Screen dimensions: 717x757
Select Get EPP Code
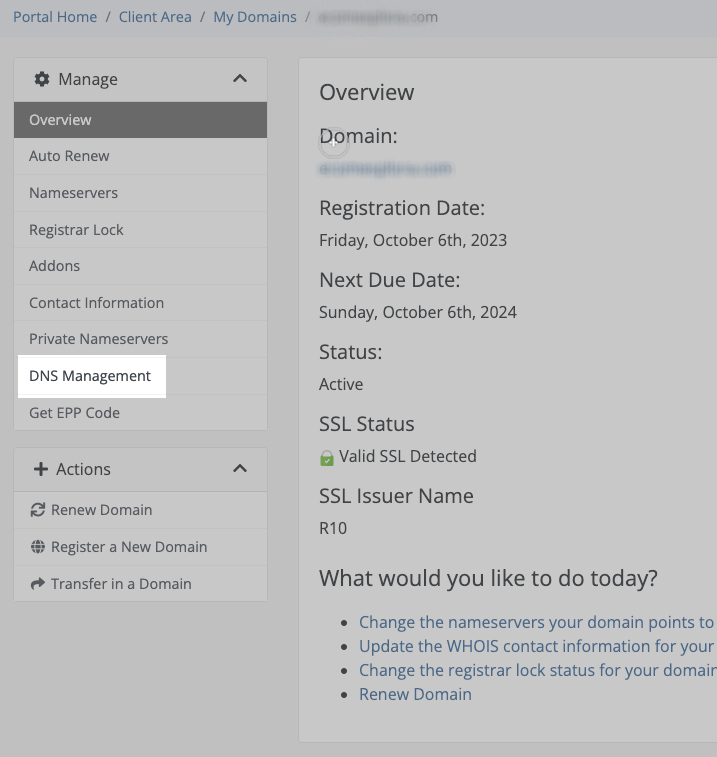(141, 413)
